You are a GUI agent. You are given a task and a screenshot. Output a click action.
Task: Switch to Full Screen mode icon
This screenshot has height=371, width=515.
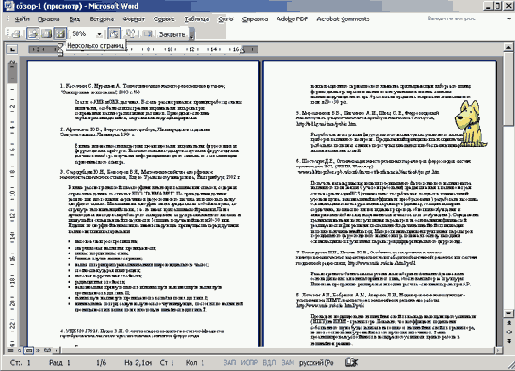pos(147,34)
